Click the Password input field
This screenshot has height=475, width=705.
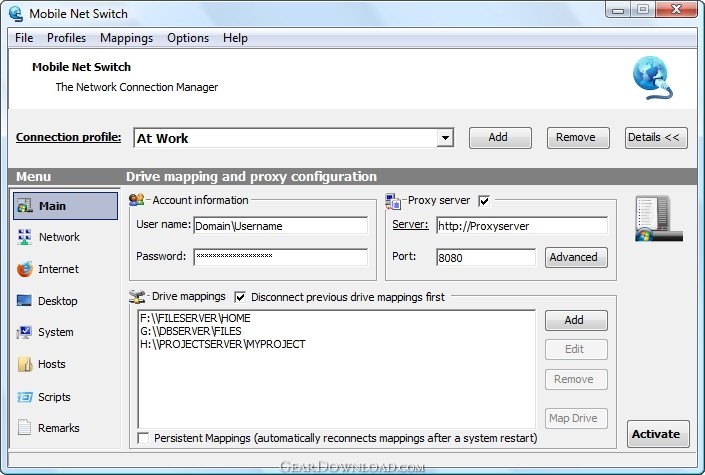[x=281, y=257]
